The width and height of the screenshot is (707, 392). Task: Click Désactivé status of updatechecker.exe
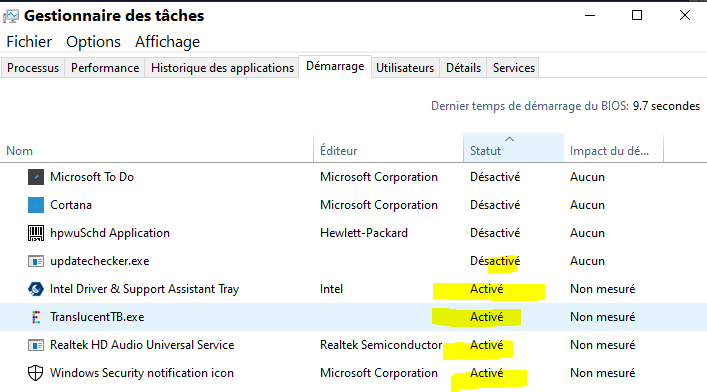pyautogui.click(x=495, y=261)
